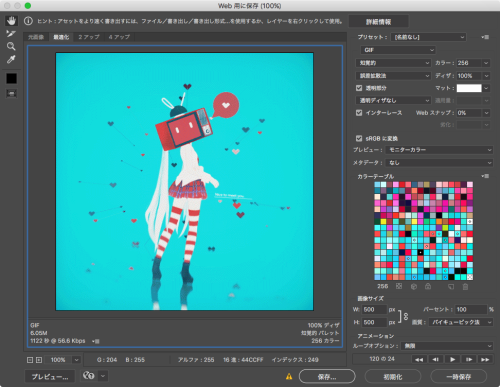Click the 詳細情報 button

(378, 22)
